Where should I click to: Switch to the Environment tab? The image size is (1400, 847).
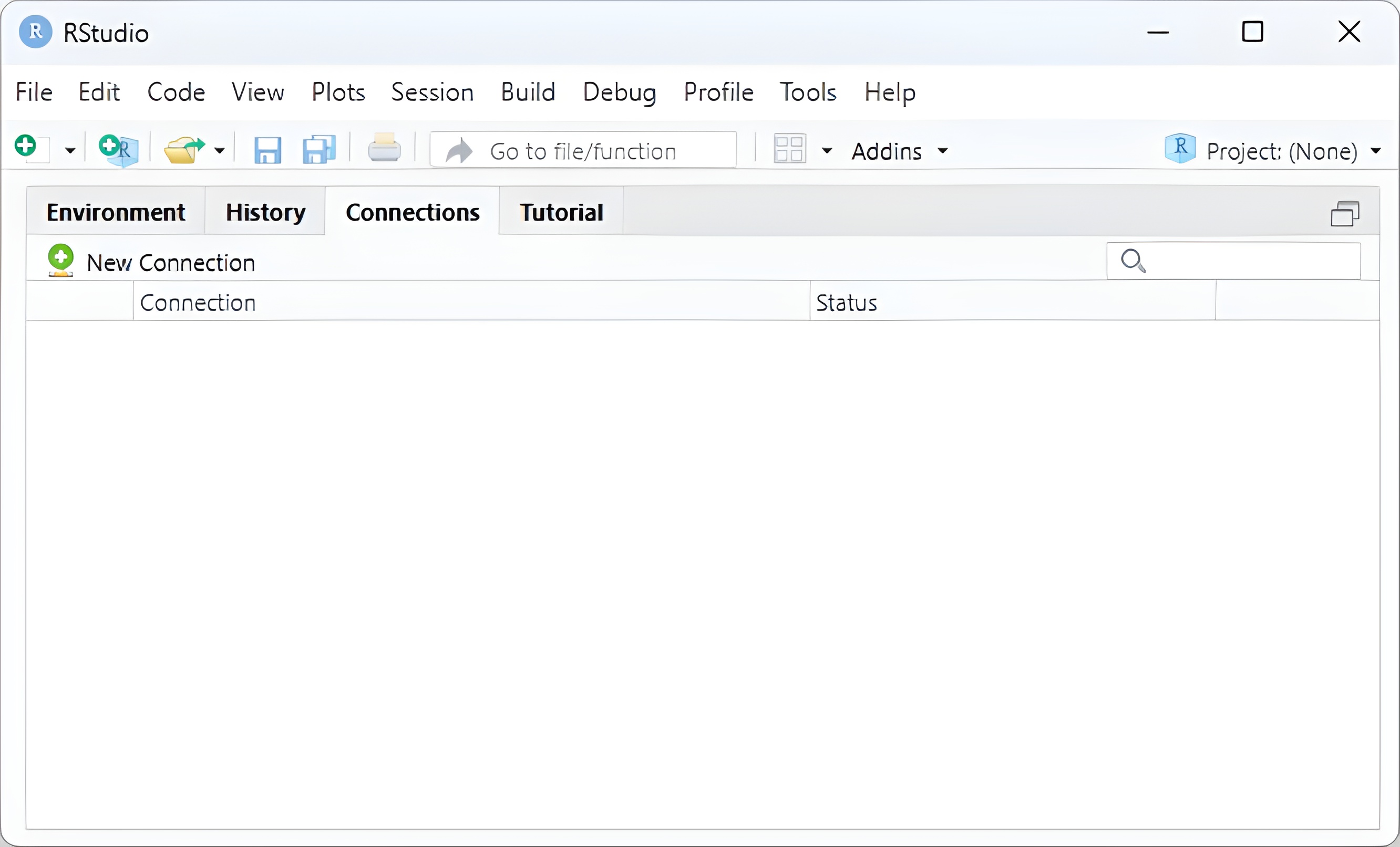(116, 212)
